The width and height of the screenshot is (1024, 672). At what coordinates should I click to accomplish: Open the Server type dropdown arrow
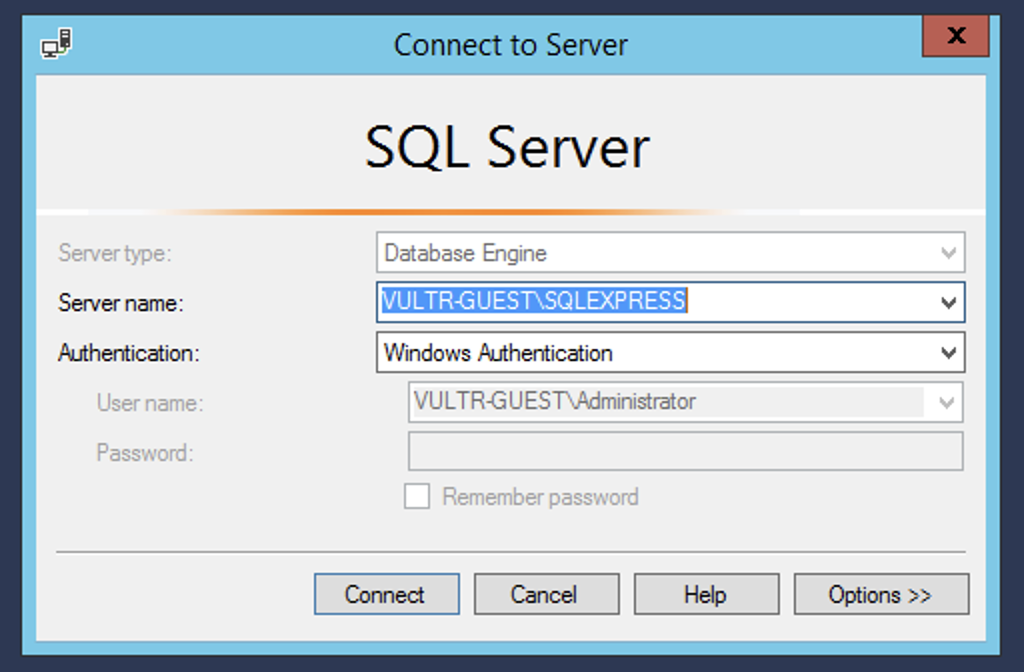(947, 253)
